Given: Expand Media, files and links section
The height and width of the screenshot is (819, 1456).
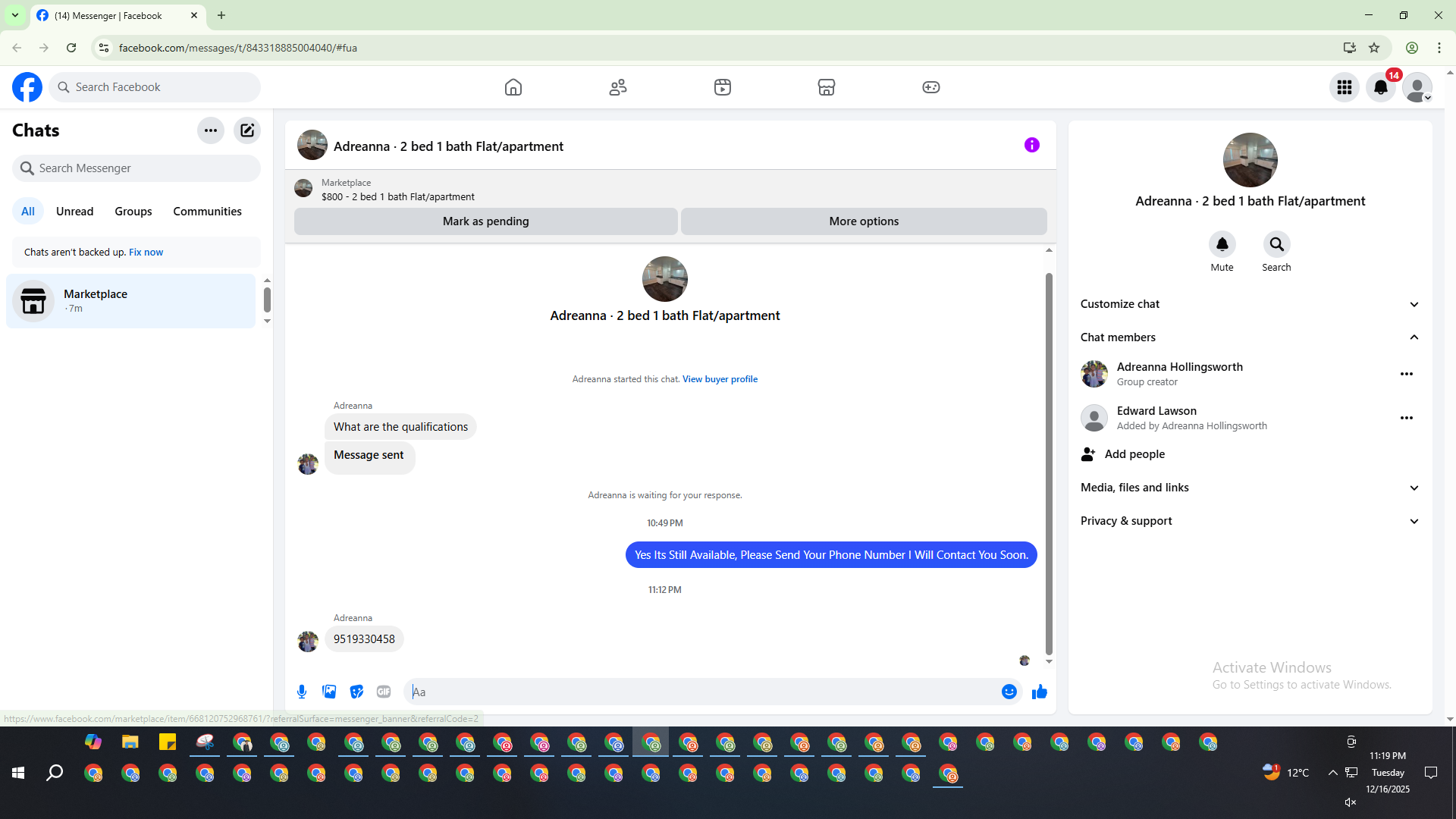Looking at the screenshot, I should (x=1250, y=488).
